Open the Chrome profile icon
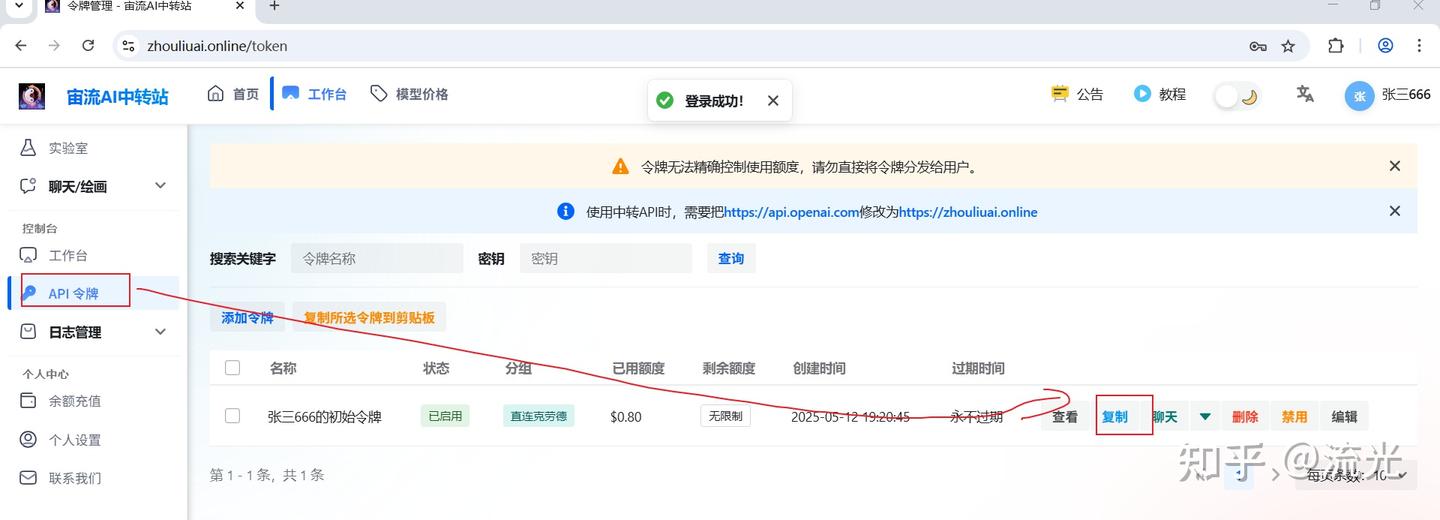Viewport: 1440px width, 520px height. click(x=1385, y=46)
